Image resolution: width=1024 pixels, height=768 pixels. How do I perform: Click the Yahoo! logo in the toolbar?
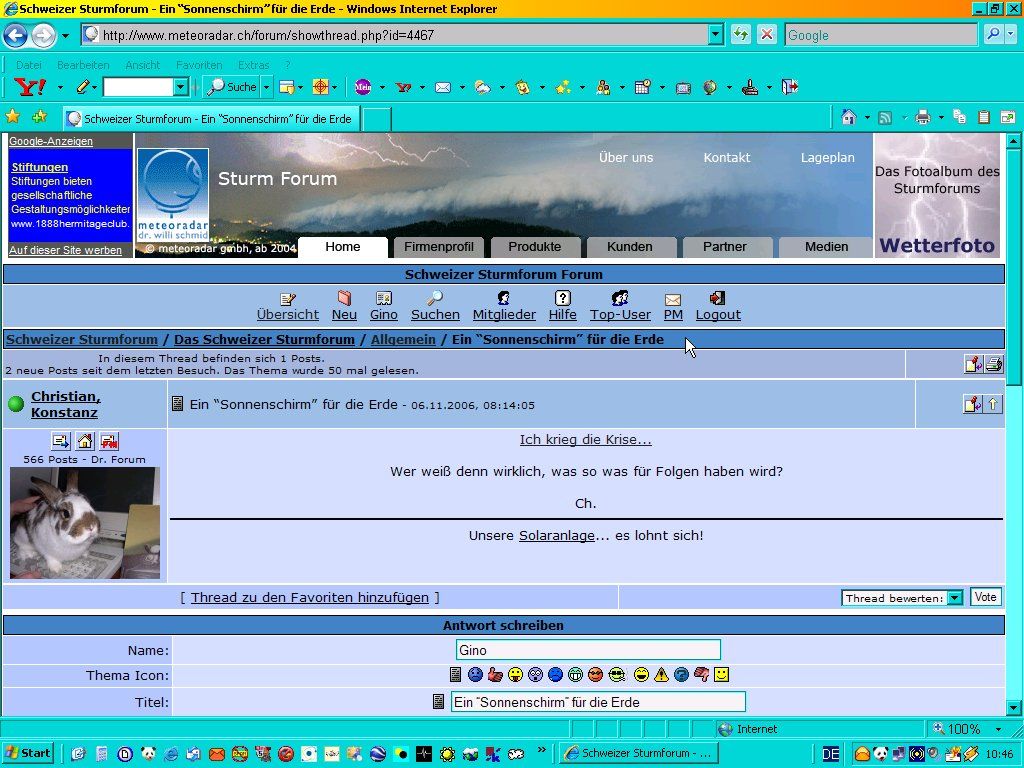[x=30, y=87]
